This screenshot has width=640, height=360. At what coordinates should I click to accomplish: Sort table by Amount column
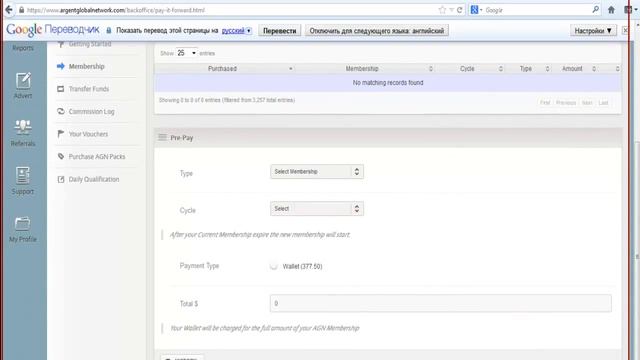[x=575, y=69]
